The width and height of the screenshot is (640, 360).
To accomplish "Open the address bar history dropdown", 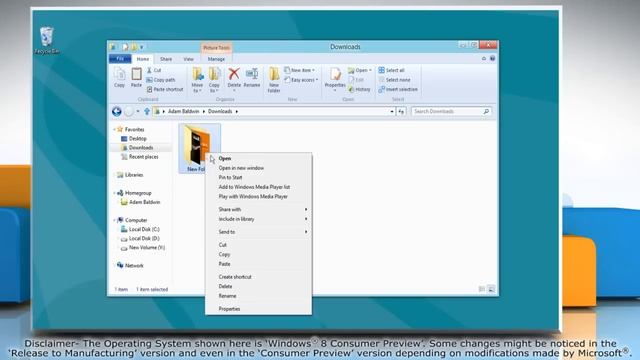I will pyautogui.click(x=392, y=111).
